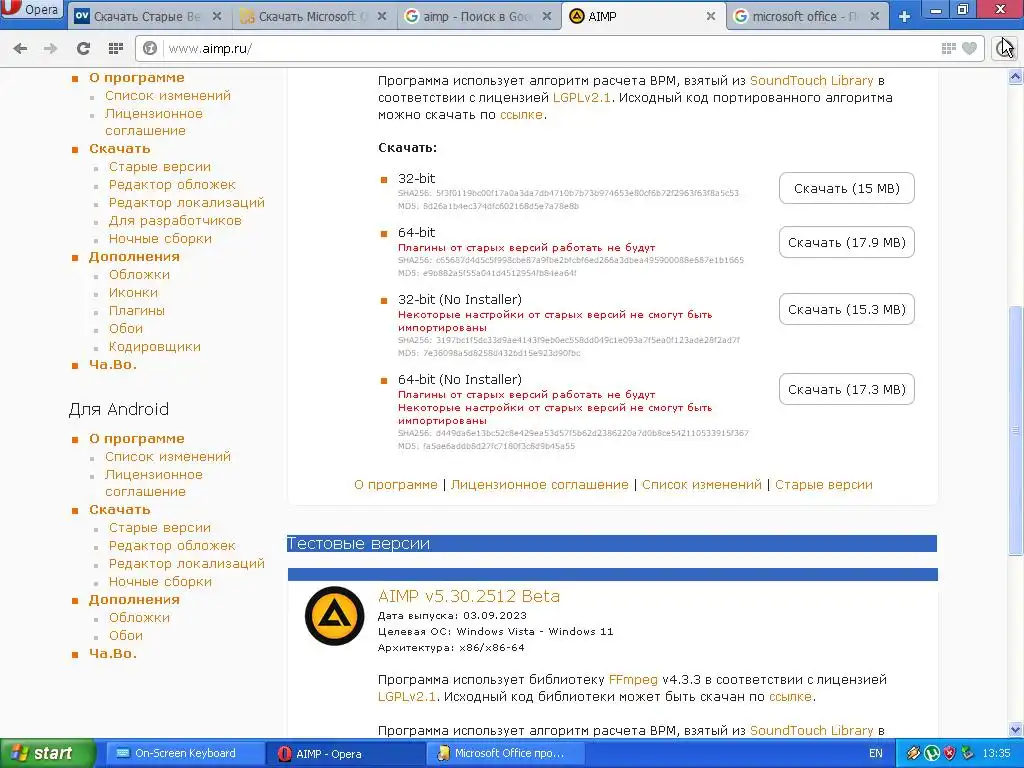Download 32-bit No Installer (15.3 MB)
This screenshot has width=1024, height=768.
click(846, 310)
